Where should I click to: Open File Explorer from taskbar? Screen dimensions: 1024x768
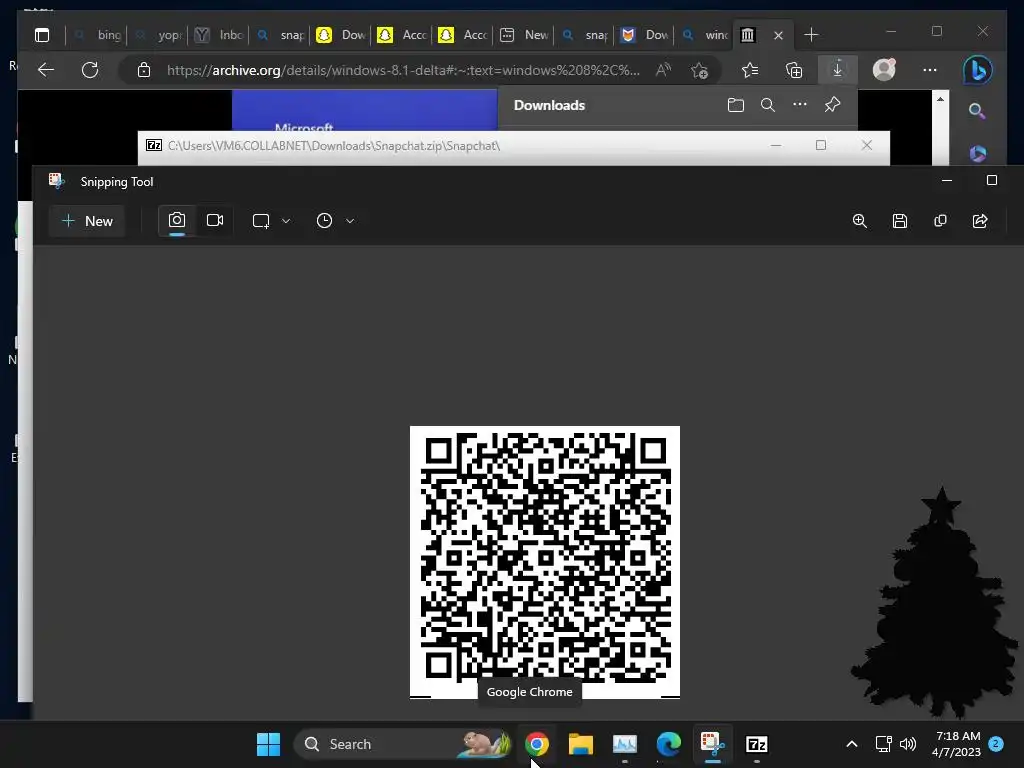581,744
